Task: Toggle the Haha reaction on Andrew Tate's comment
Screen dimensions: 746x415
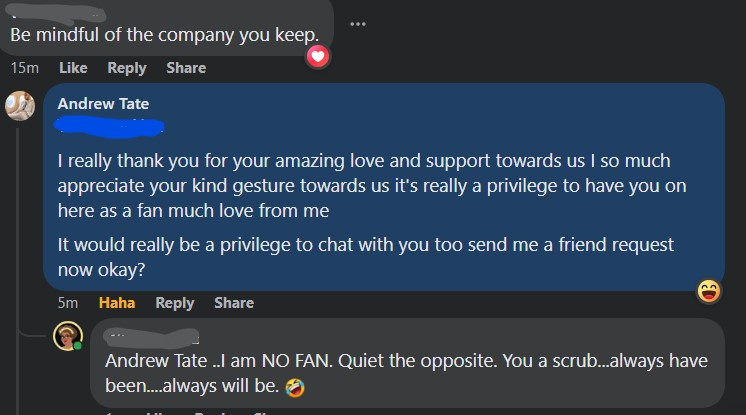Action: tap(117, 303)
